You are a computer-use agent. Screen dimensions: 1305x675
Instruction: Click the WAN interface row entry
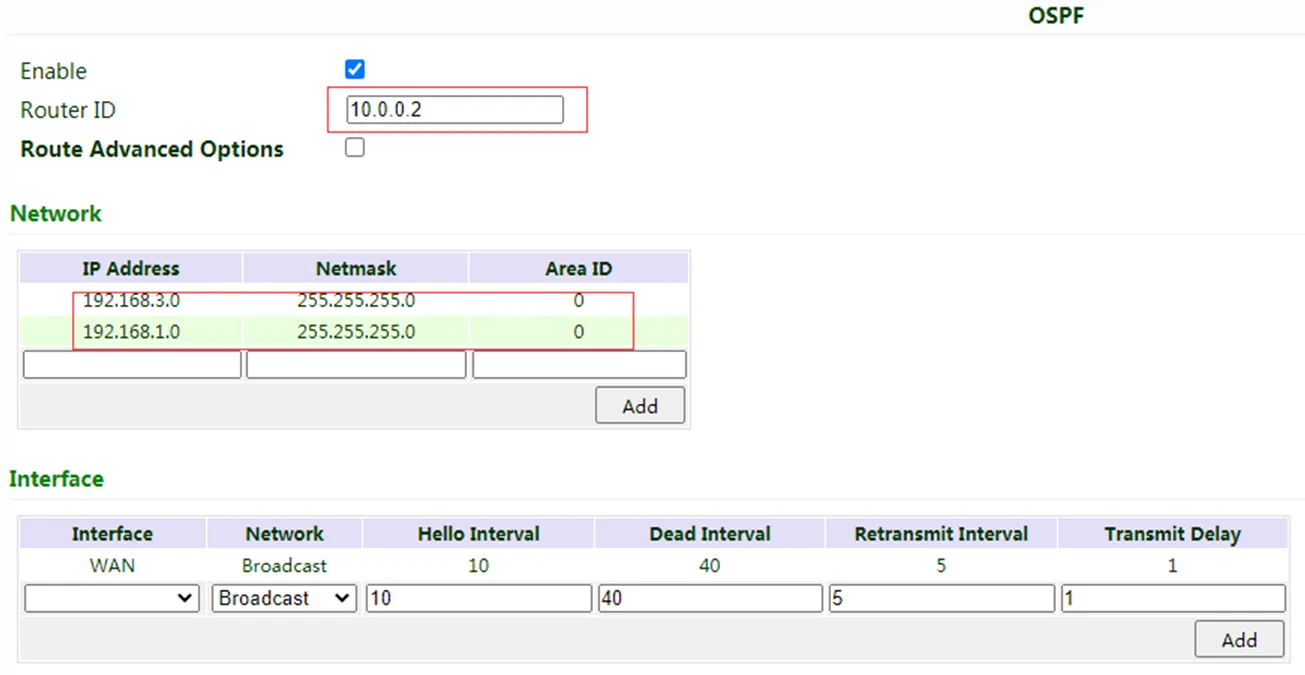coord(112,565)
